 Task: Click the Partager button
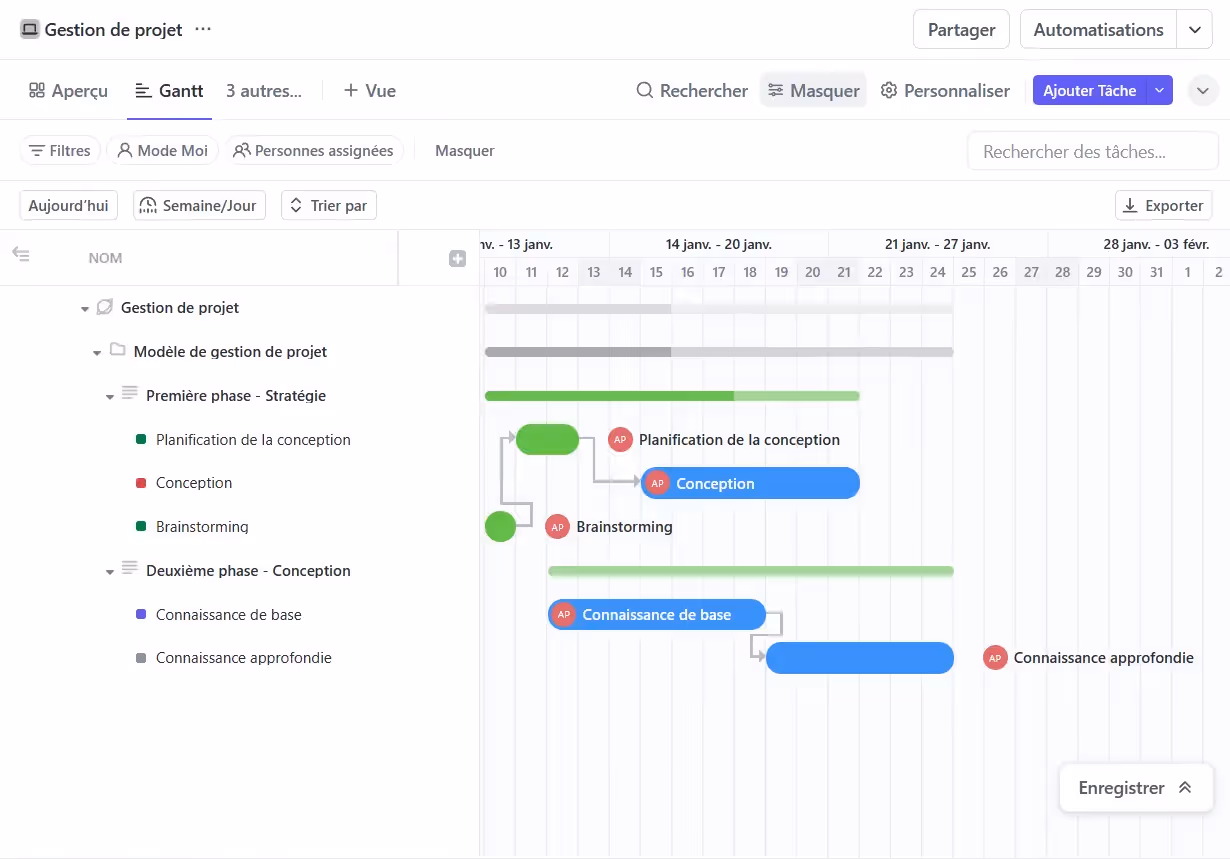click(960, 29)
